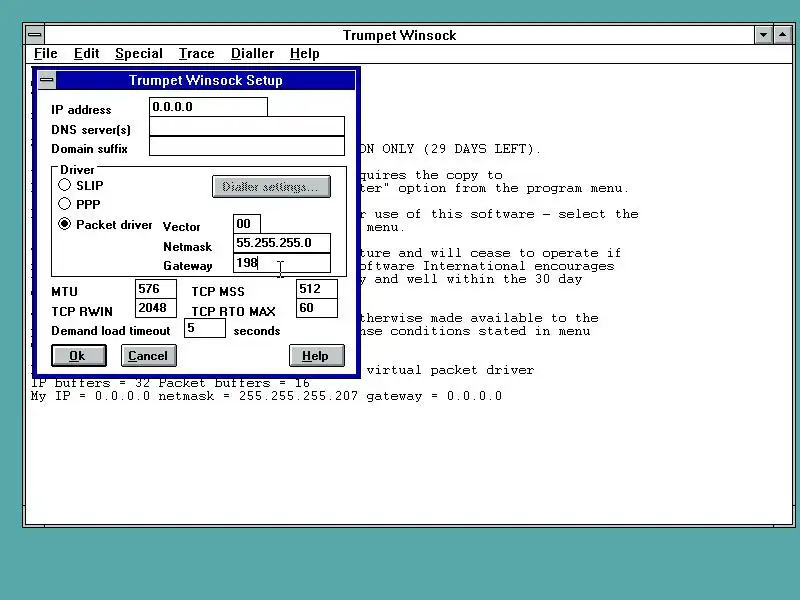Click the Trumpet Winsock Setup title bar
The height and width of the screenshot is (600, 800).
click(206, 80)
